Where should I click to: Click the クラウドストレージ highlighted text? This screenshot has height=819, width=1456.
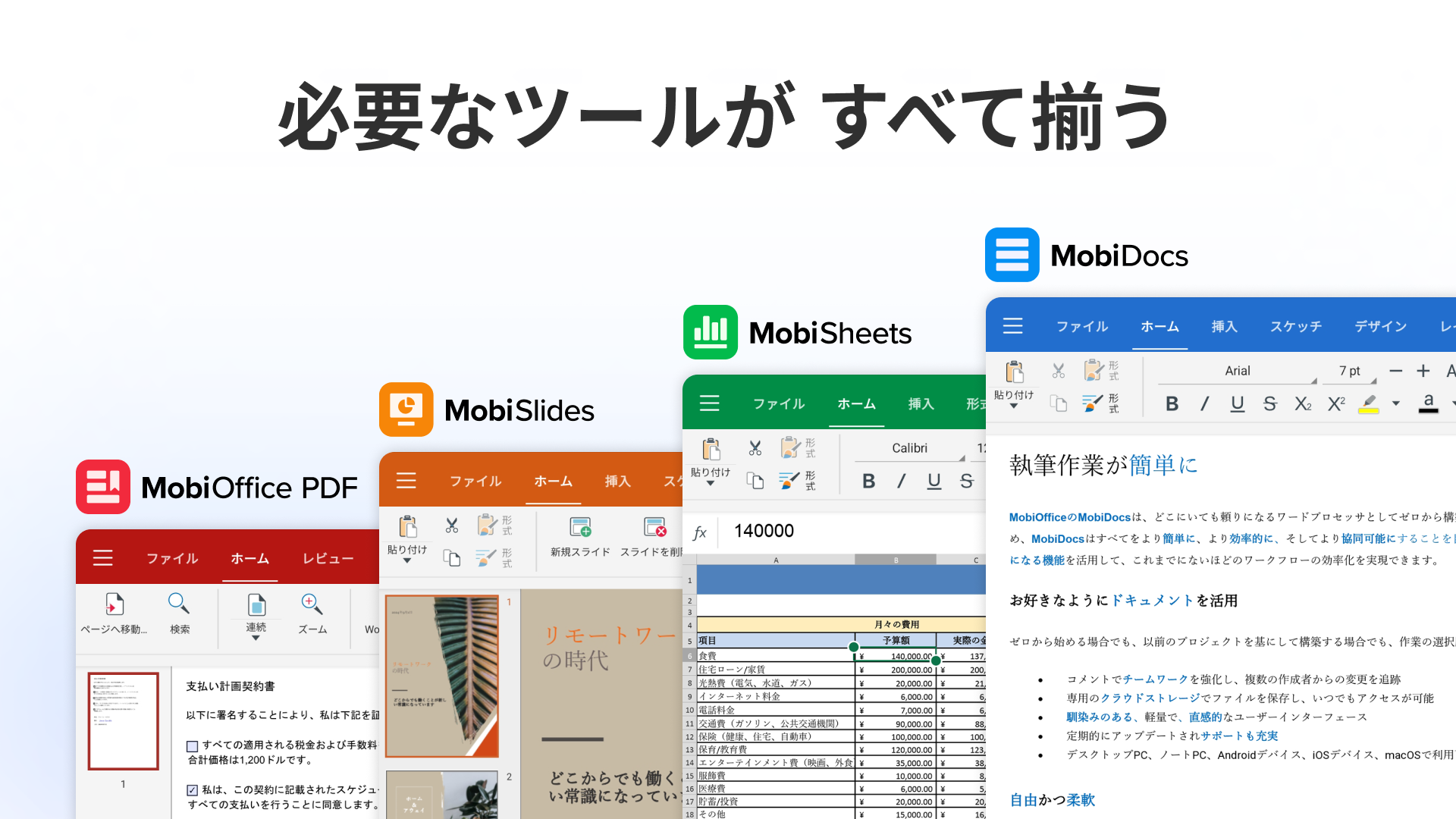tap(1150, 698)
